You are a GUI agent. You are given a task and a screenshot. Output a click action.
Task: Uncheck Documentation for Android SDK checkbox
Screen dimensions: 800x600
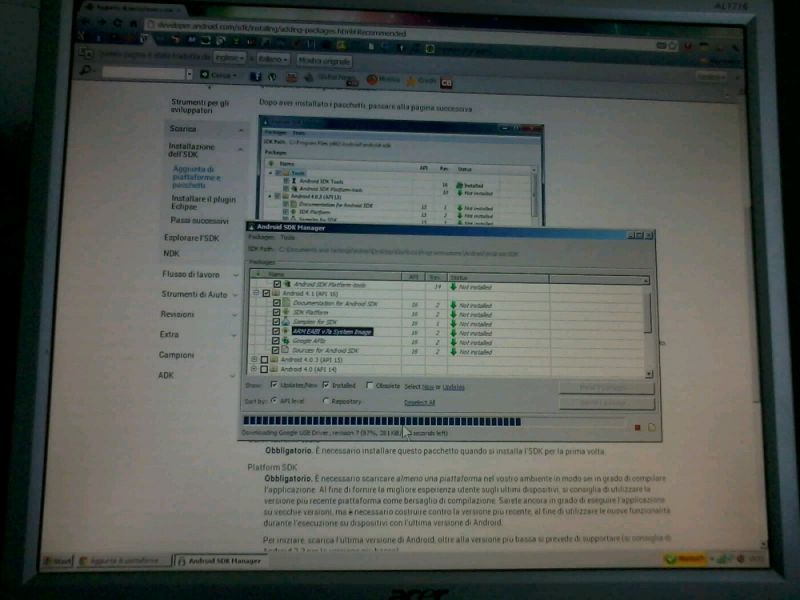point(277,303)
